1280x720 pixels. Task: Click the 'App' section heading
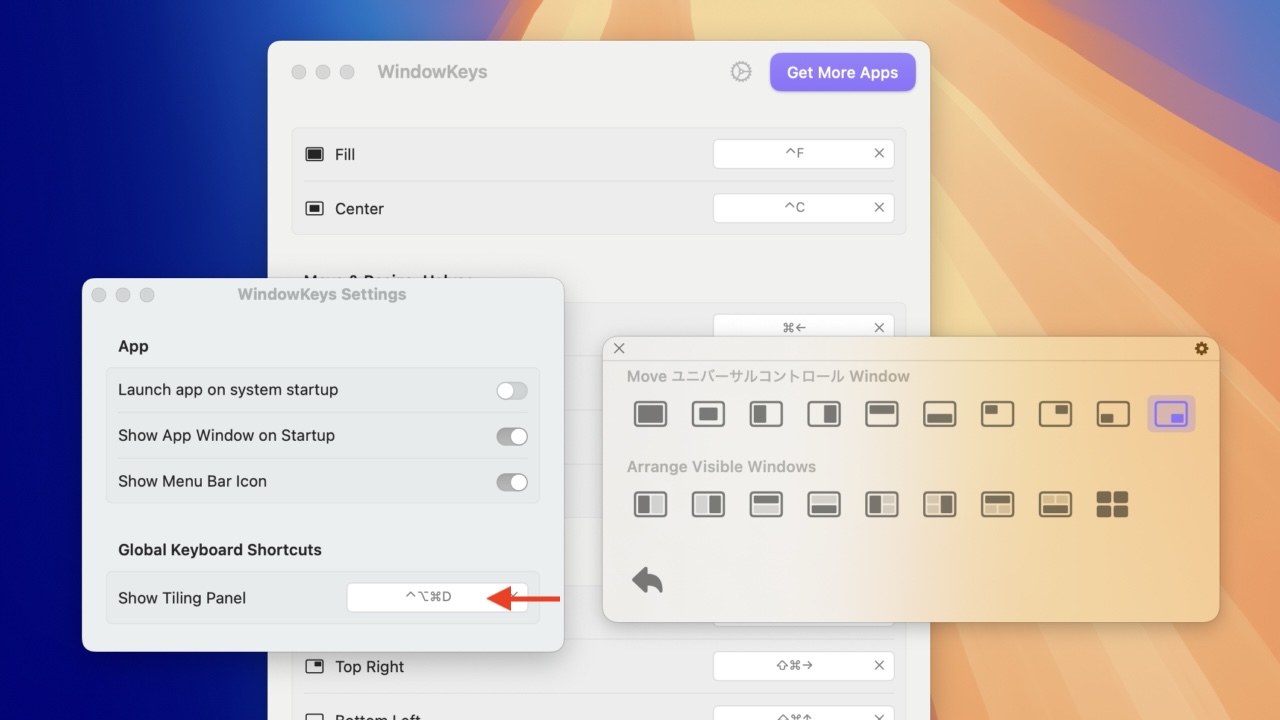[x=133, y=346]
